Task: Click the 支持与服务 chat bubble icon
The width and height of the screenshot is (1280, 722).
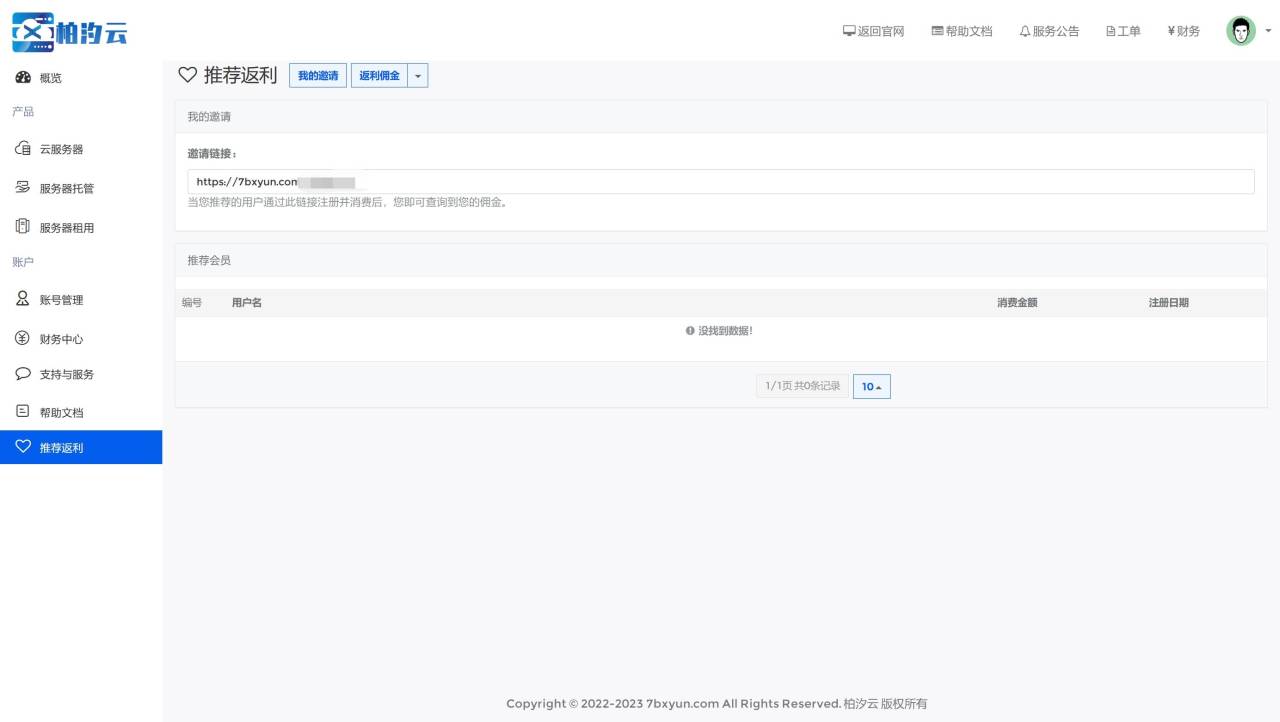Action: pyautogui.click(x=23, y=374)
